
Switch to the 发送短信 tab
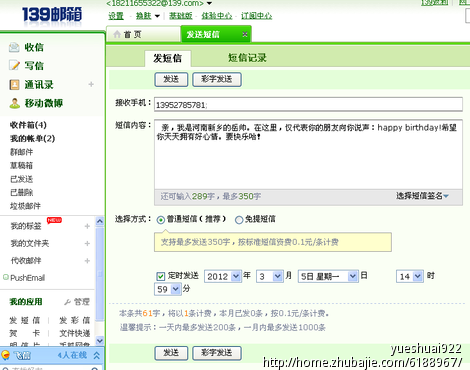tap(216, 34)
